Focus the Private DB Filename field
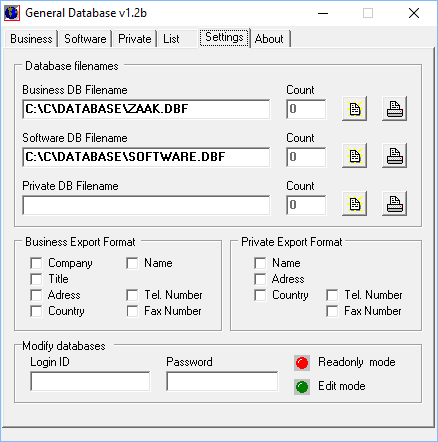This screenshot has height=442, width=438. [146, 205]
